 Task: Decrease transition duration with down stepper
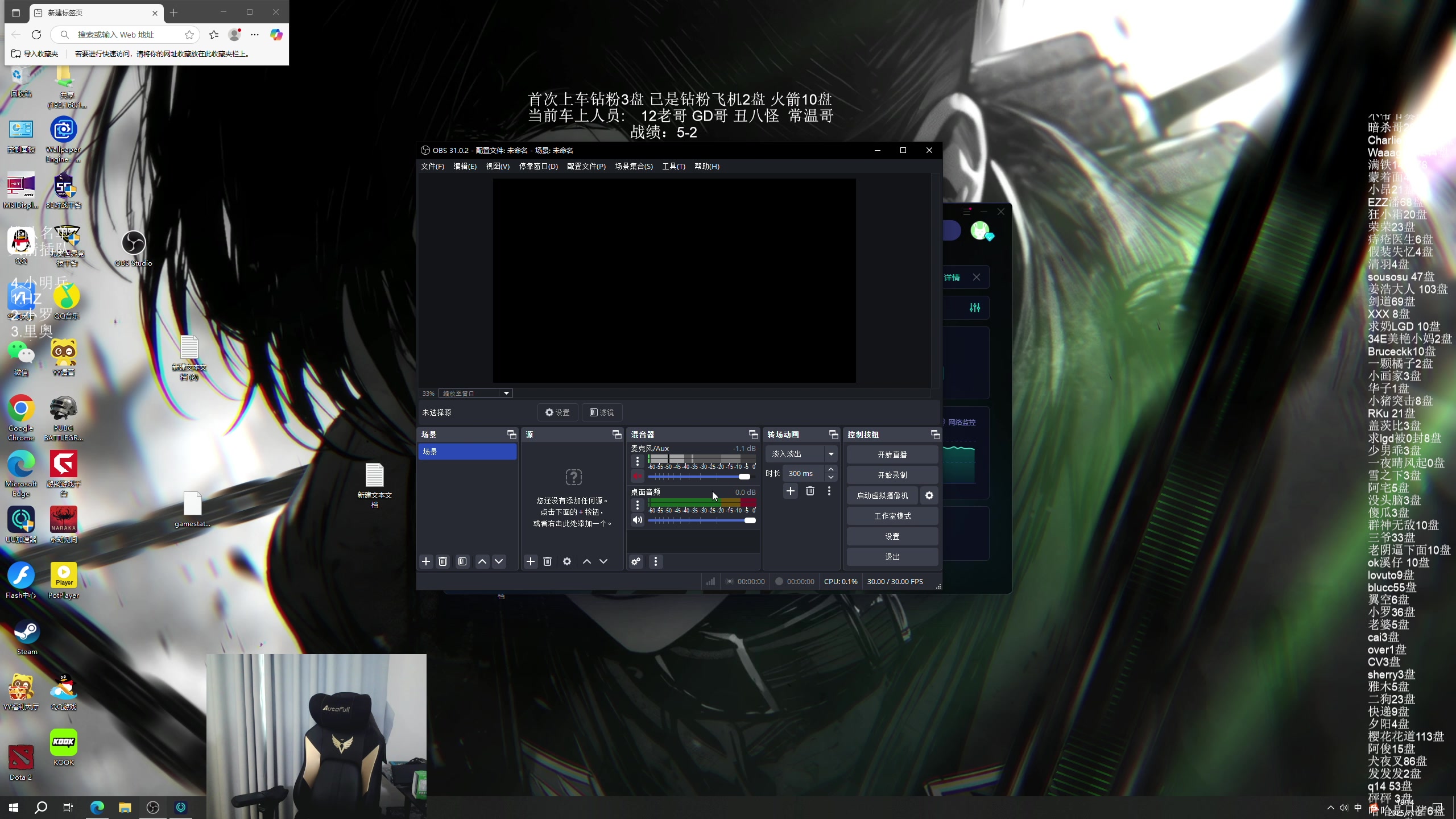tap(831, 478)
